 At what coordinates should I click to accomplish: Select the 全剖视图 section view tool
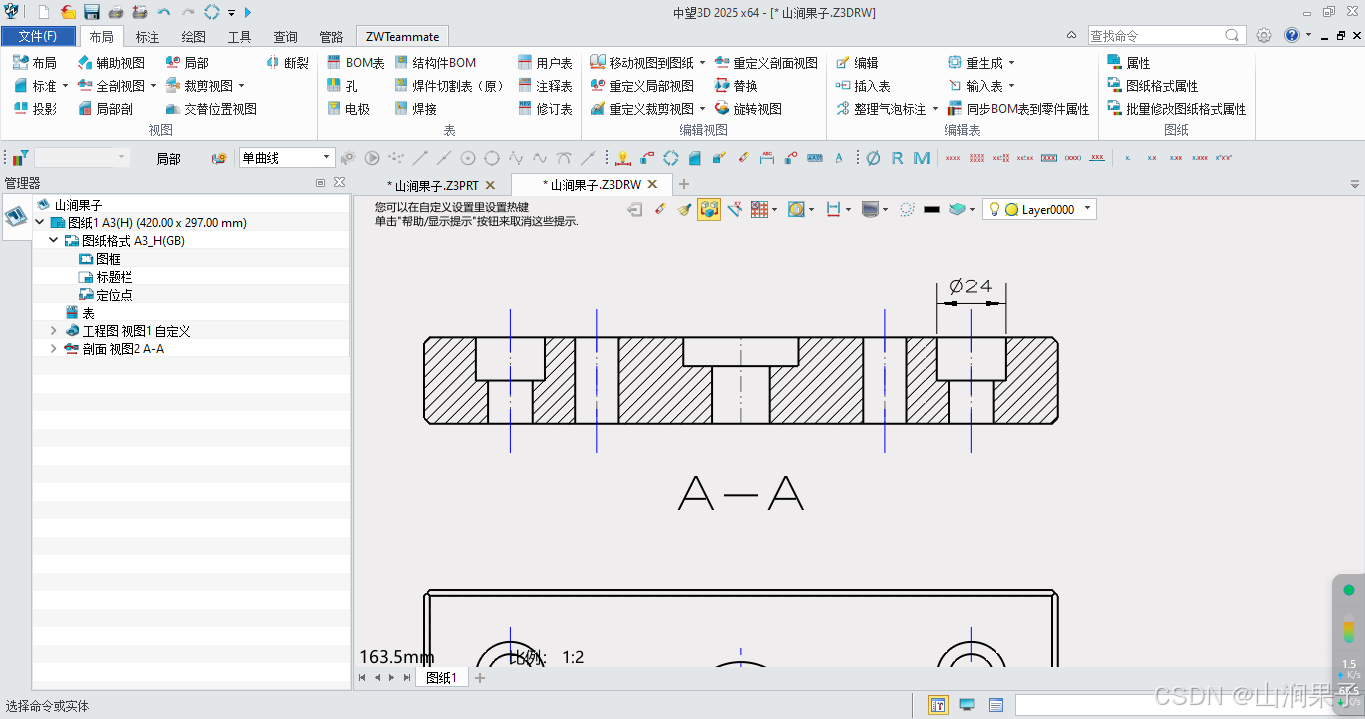[111, 86]
